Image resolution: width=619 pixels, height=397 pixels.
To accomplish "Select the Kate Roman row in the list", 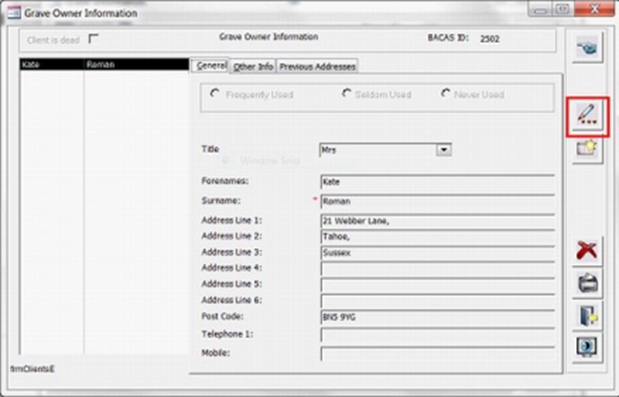I will [x=104, y=65].
